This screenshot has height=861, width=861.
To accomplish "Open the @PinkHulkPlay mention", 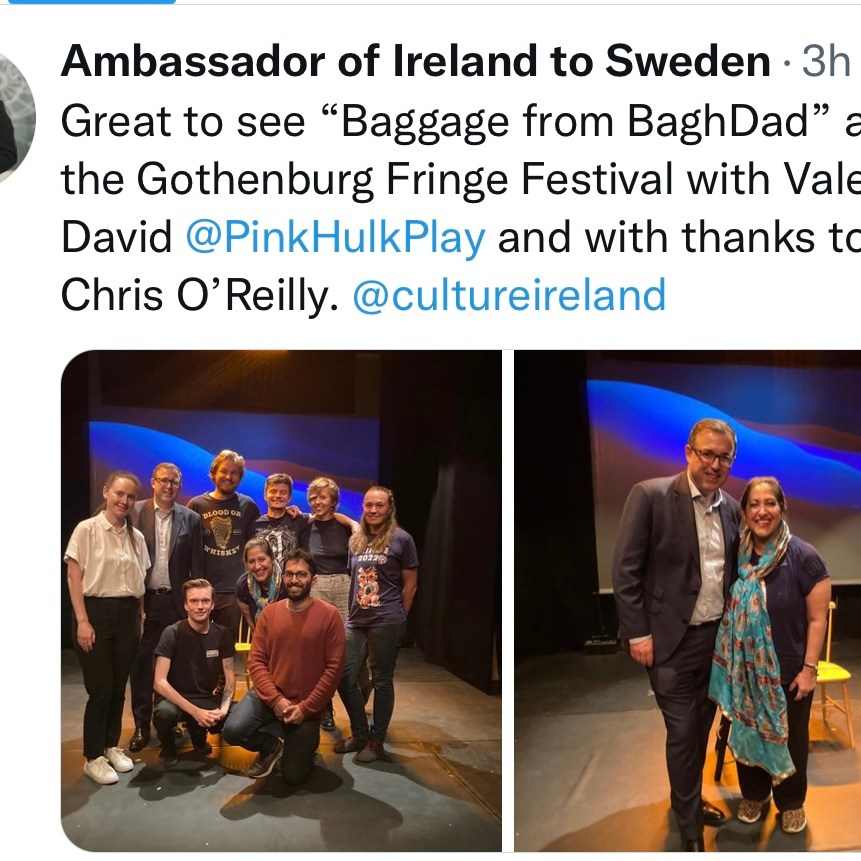I will tap(336, 238).
